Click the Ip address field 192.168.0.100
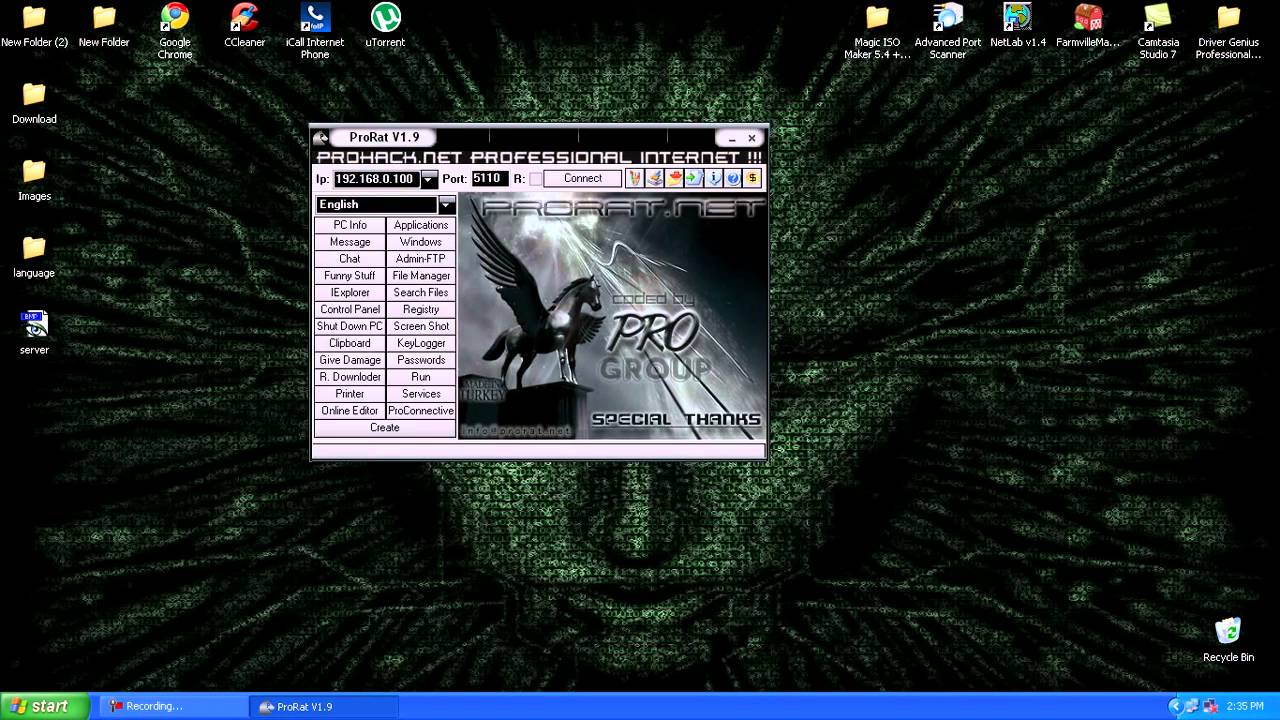The height and width of the screenshot is (720, 1280). click(376, 179)
